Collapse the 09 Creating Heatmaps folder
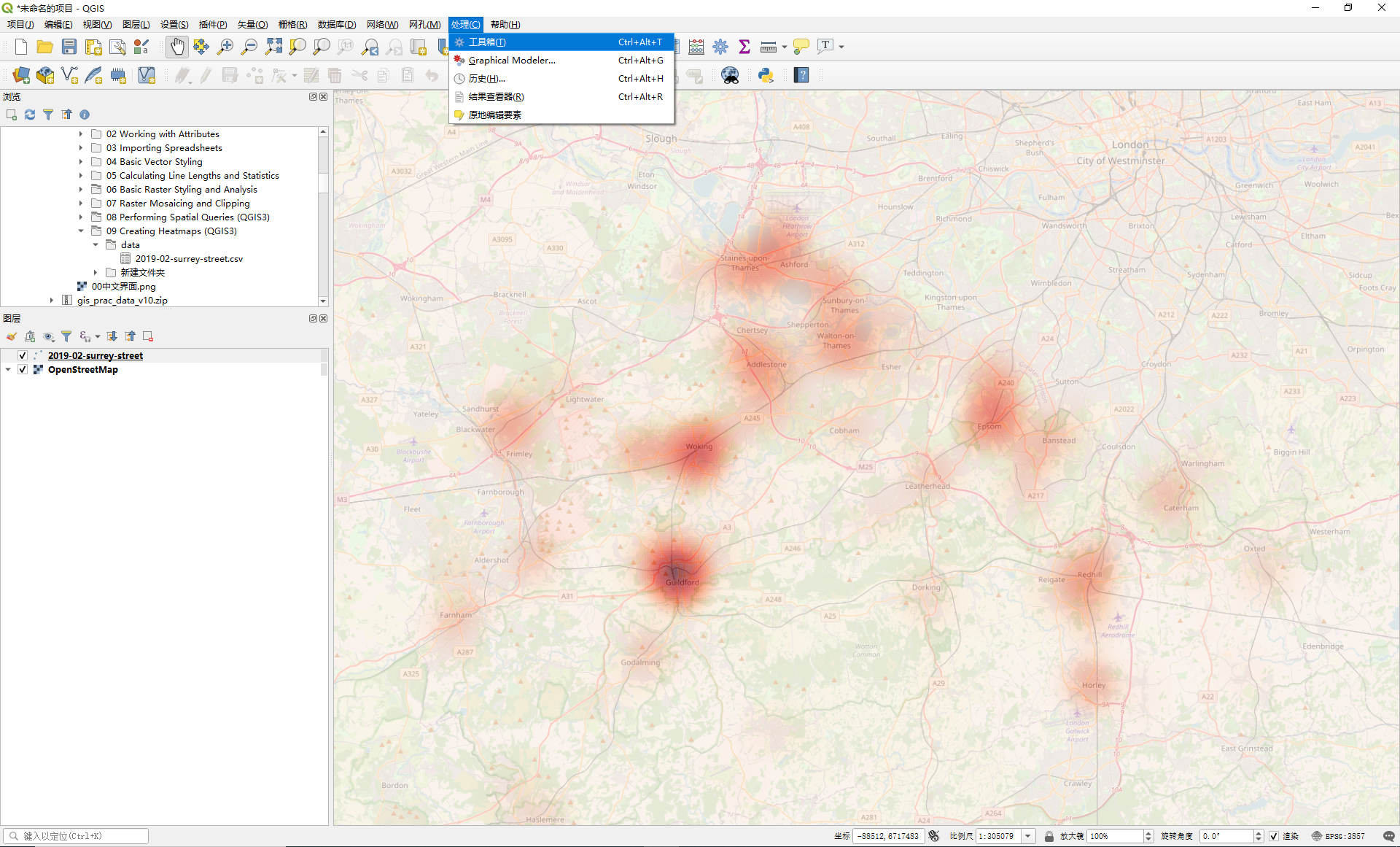Viewport: 1400px width, 847px height. coord(81,231)
